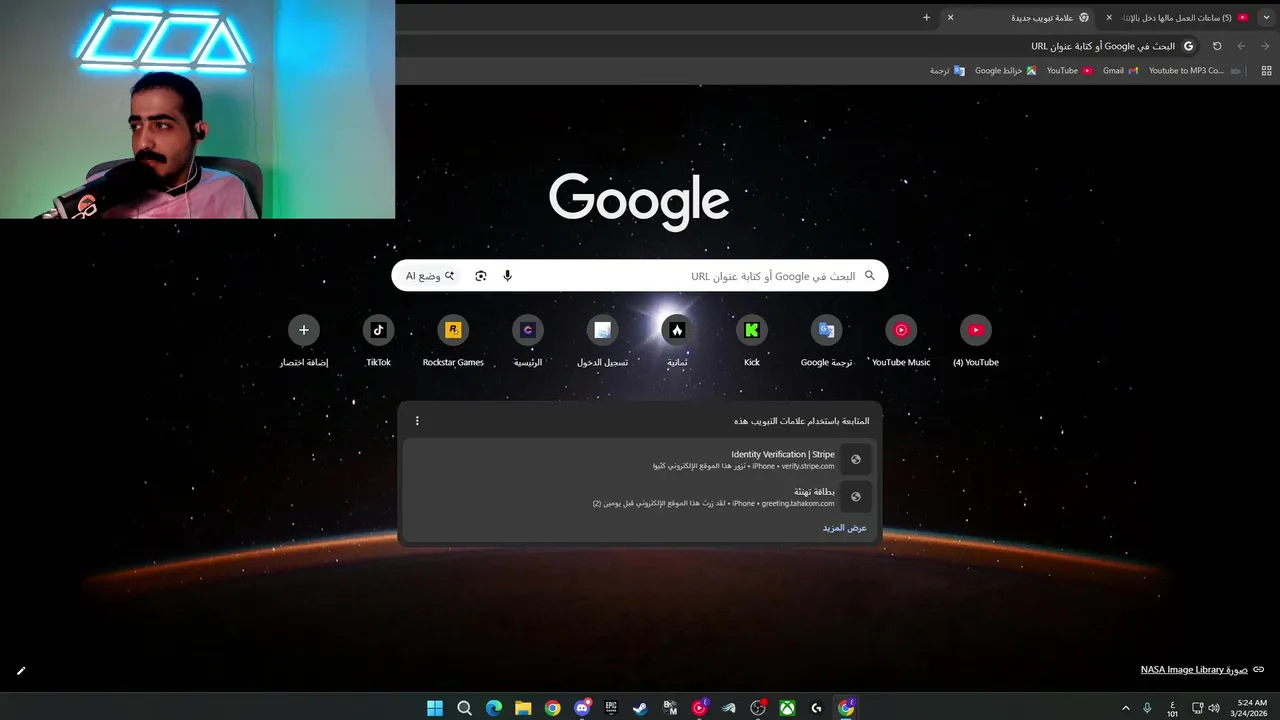Open the apps grid in bookmarks bar

1266,71
